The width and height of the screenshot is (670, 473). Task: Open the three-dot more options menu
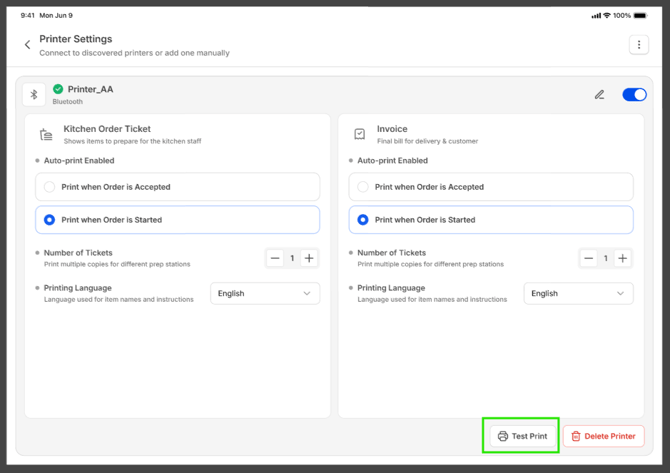click(x=639, y=45)
